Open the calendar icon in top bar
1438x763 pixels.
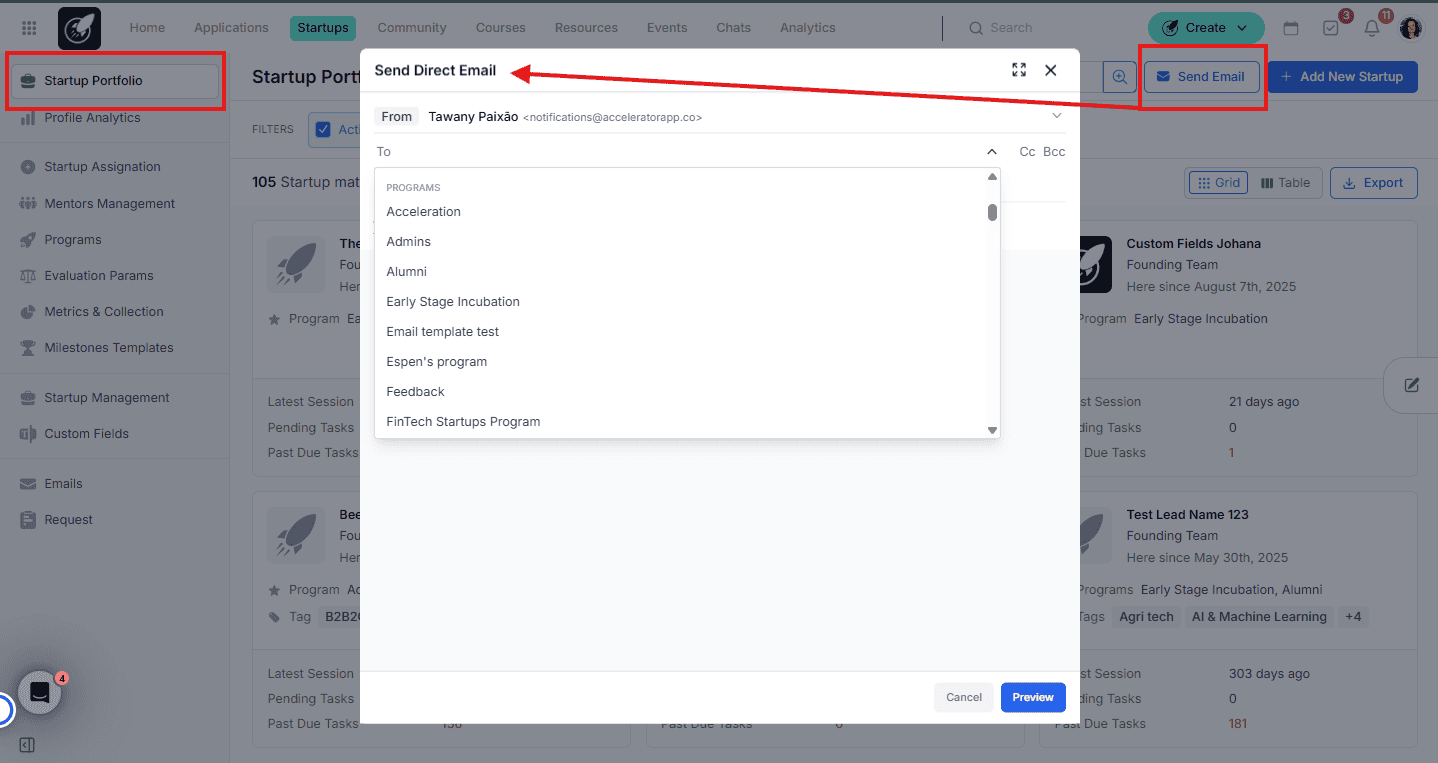click(x=1291, y=28)
